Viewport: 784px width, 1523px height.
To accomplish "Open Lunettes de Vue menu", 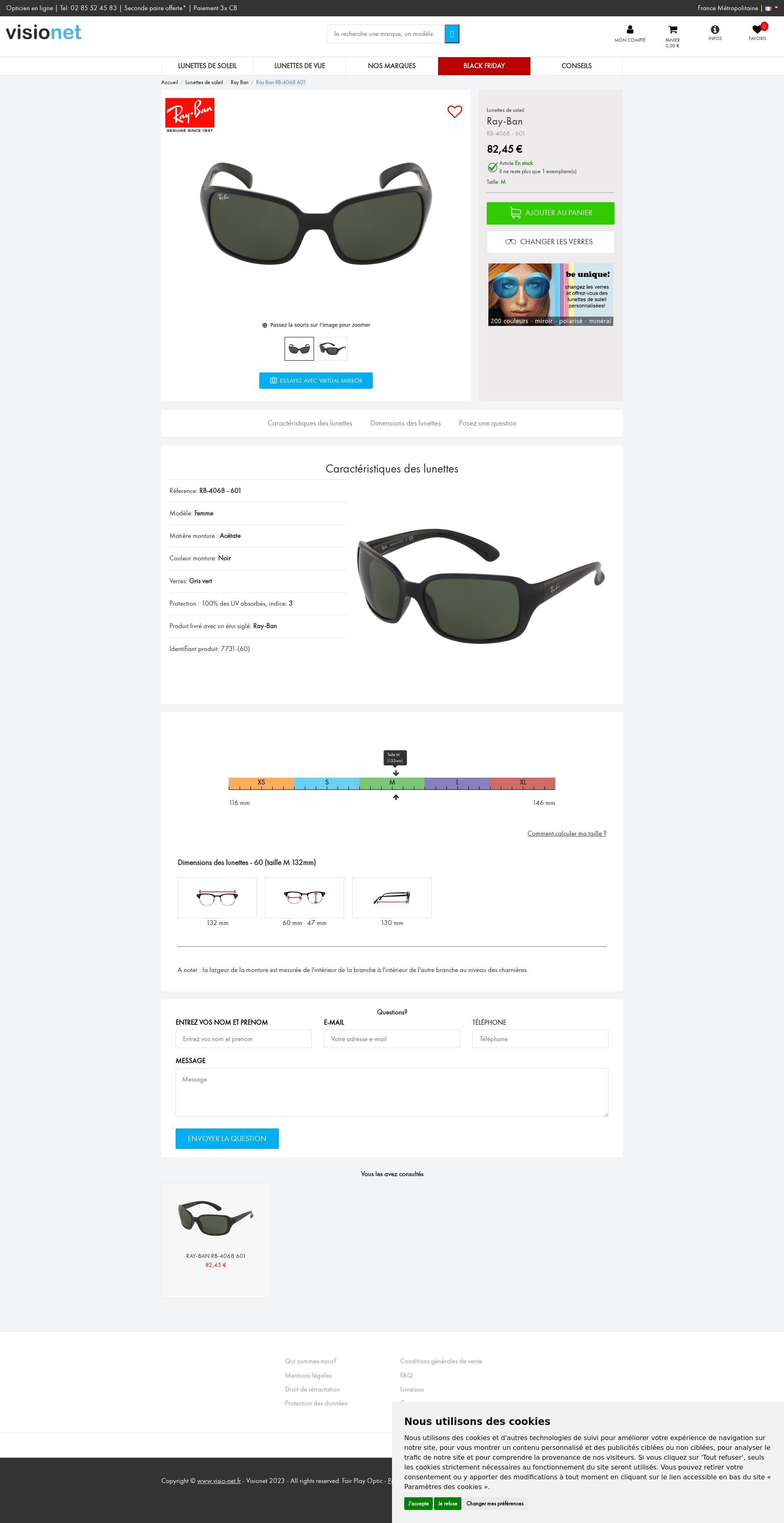I will pyautogui.click(x=300, y=66).
